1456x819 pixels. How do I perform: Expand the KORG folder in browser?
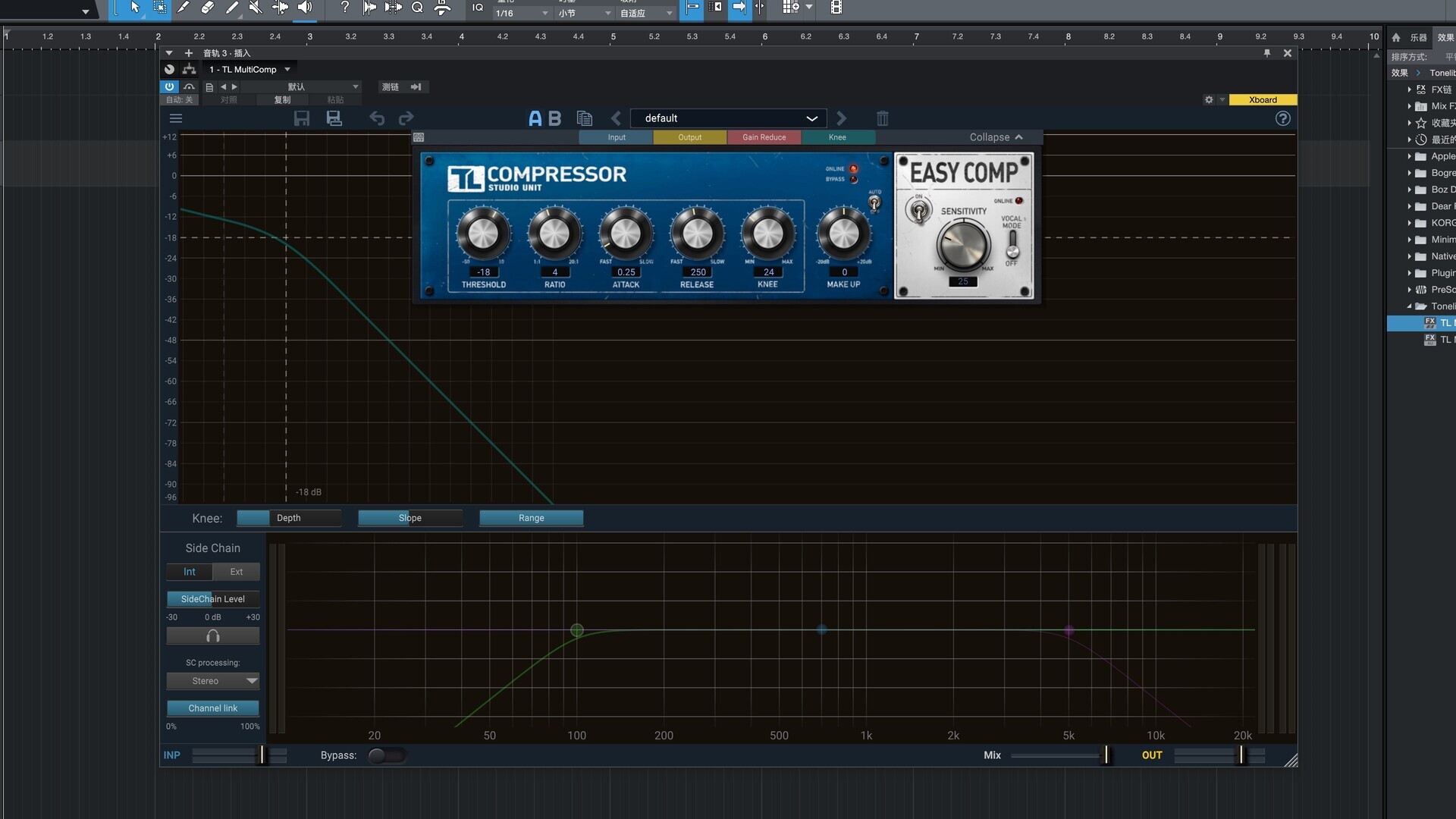[1410, 223]
